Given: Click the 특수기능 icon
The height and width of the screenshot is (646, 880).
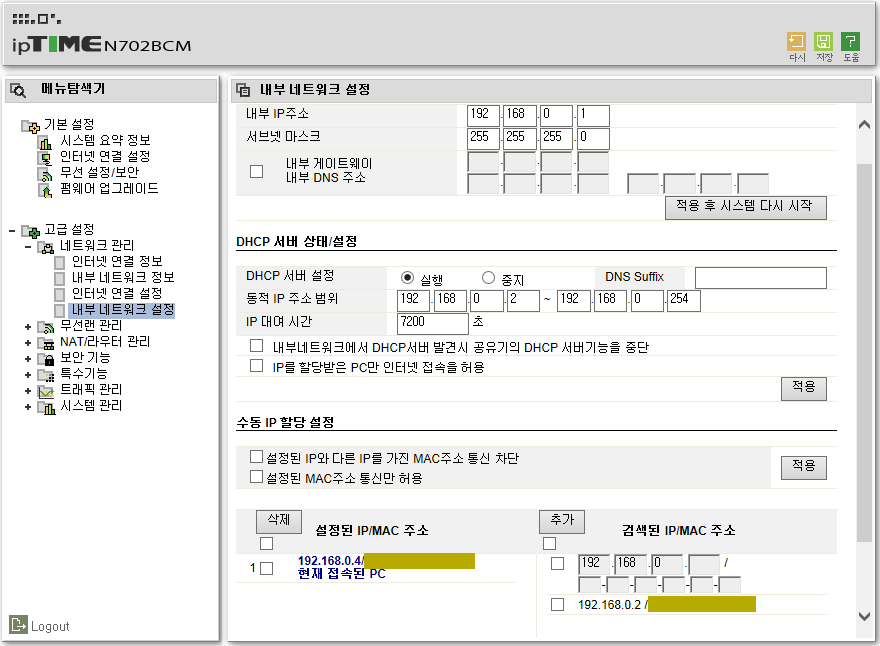Looking at the screenshot, I should pyautogui.click(x=46, y=375).
